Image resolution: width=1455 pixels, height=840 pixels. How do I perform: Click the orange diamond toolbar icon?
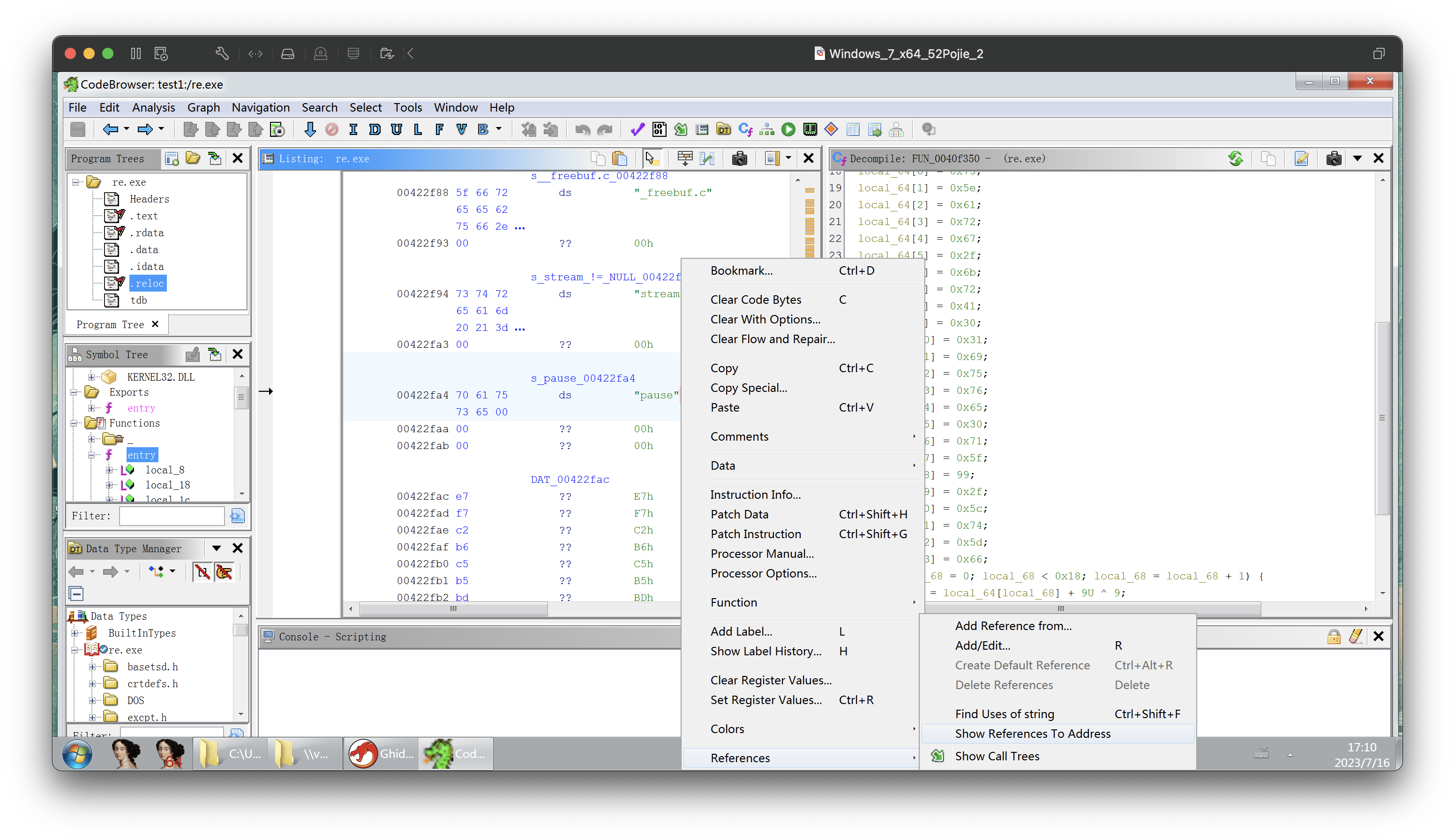tap(832, 130)
